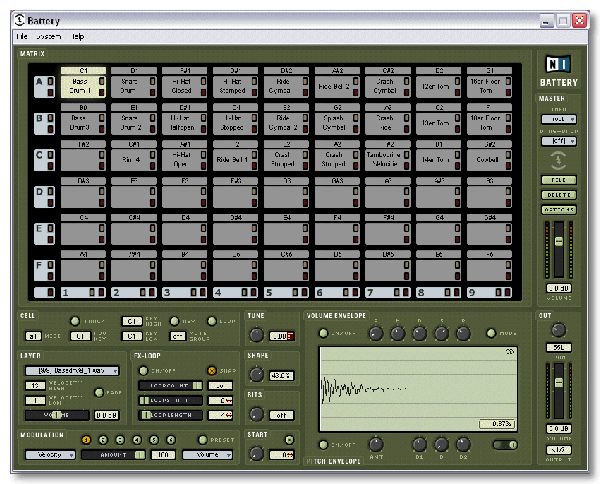
Task: Click the Master volume fader
Action: [x=559, y=249]
